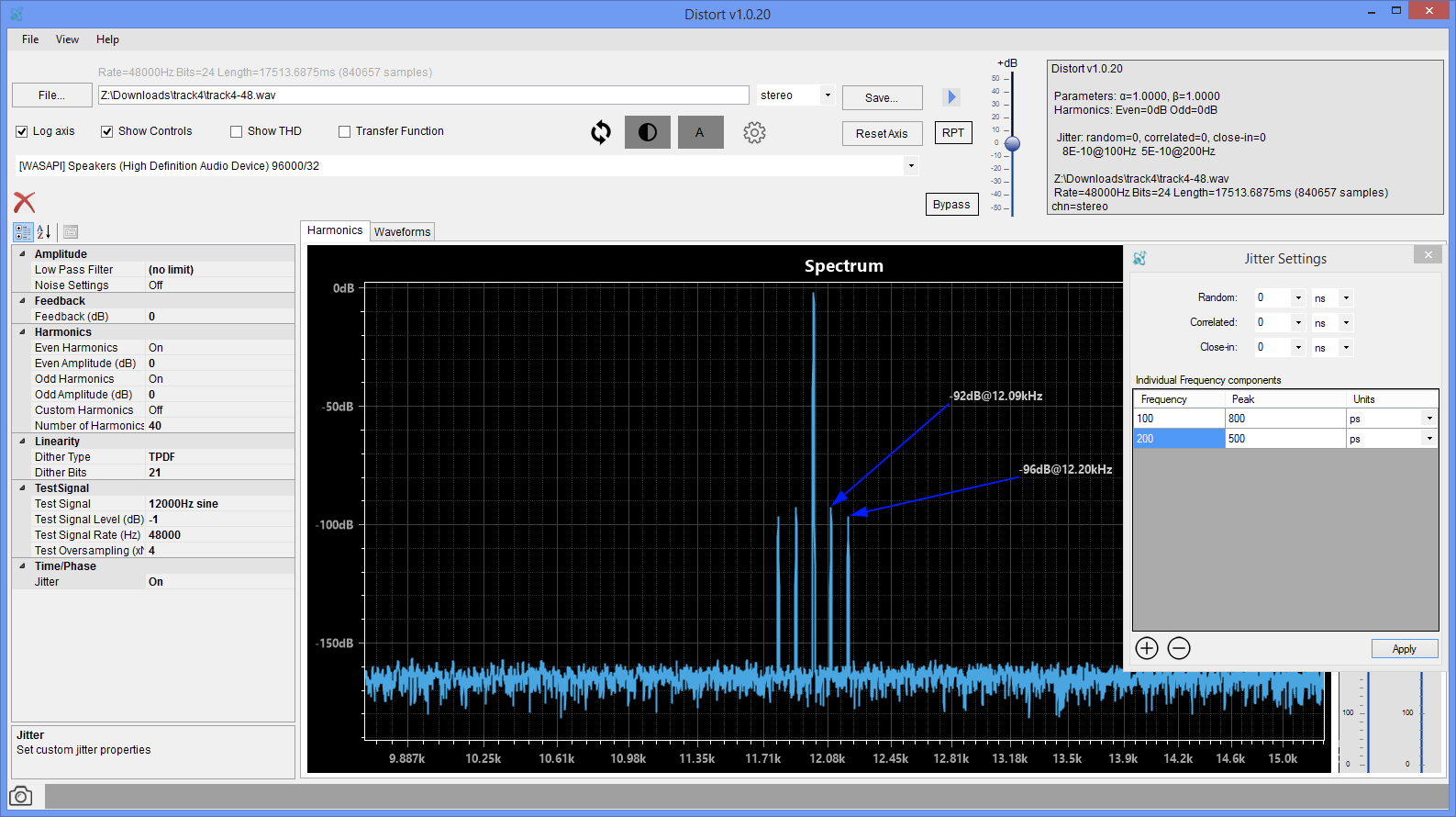The image size is (1456, 817).
Task: Collapse the Harmonics property group
Action: pos(22,332)
